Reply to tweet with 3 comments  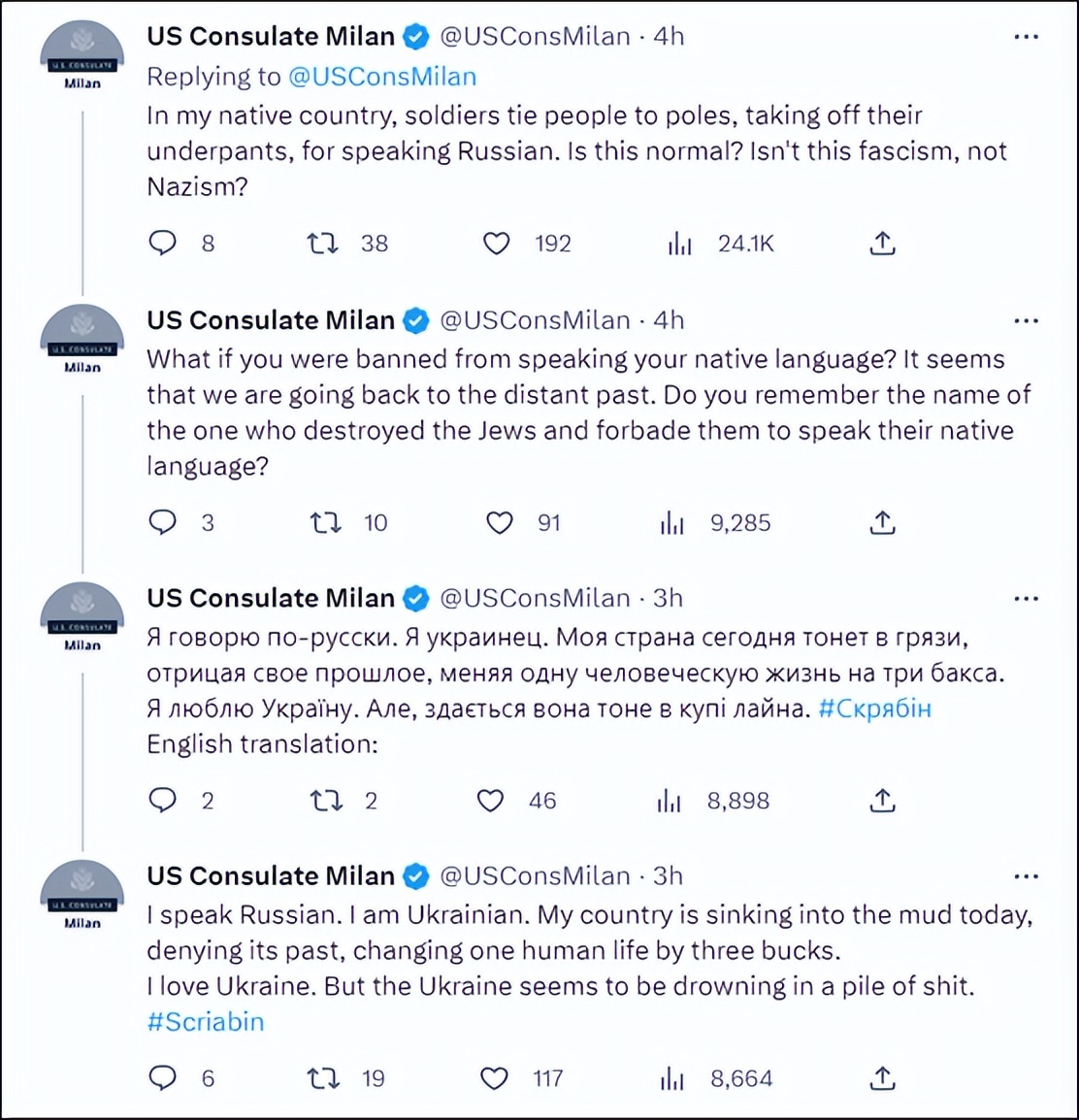[x=162, y=522]
